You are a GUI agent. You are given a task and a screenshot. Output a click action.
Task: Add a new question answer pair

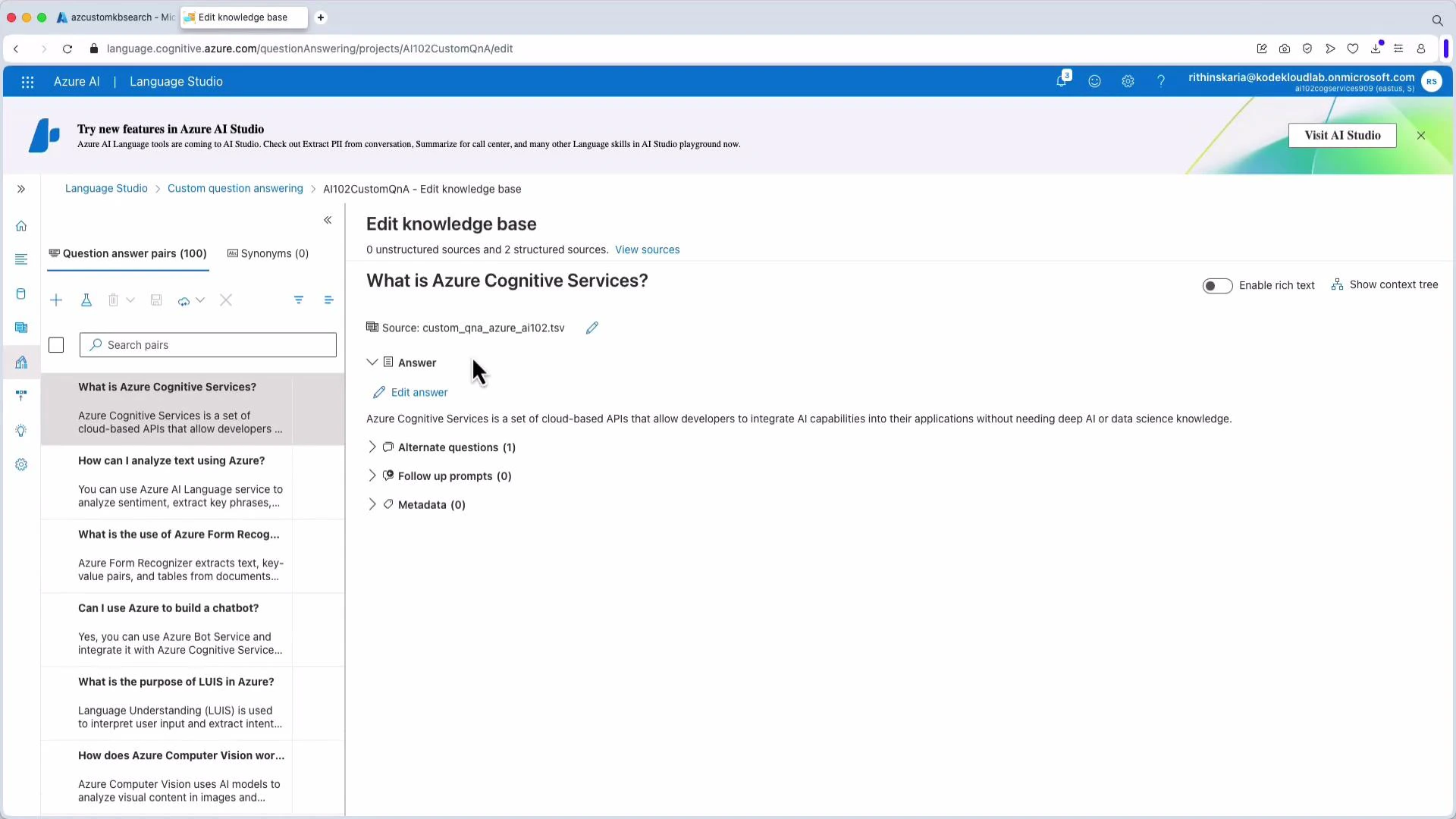(x=56, y=300)
